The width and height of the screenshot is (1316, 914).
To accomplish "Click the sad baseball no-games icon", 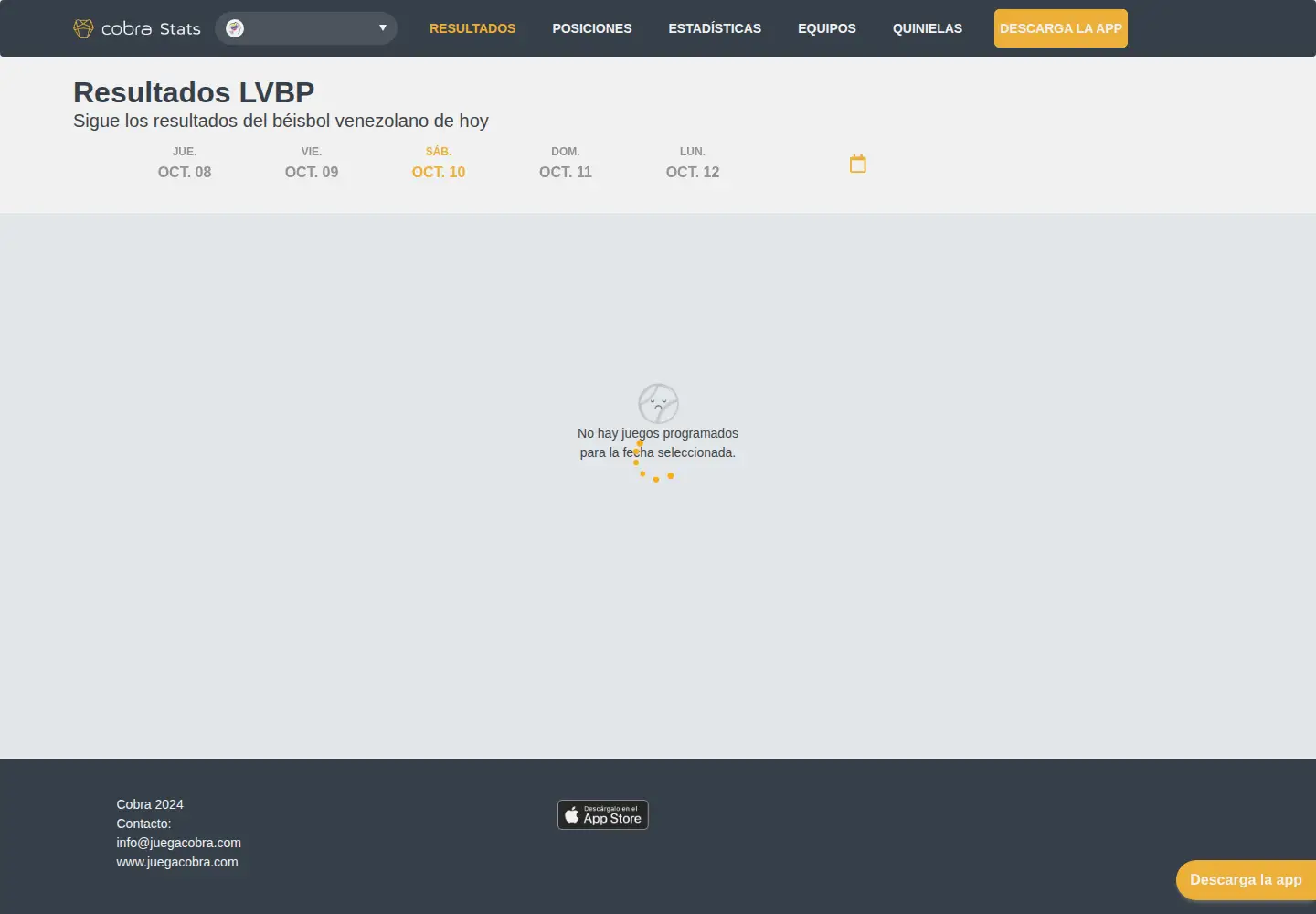I will pyautogui.click(x=658, y=403).
